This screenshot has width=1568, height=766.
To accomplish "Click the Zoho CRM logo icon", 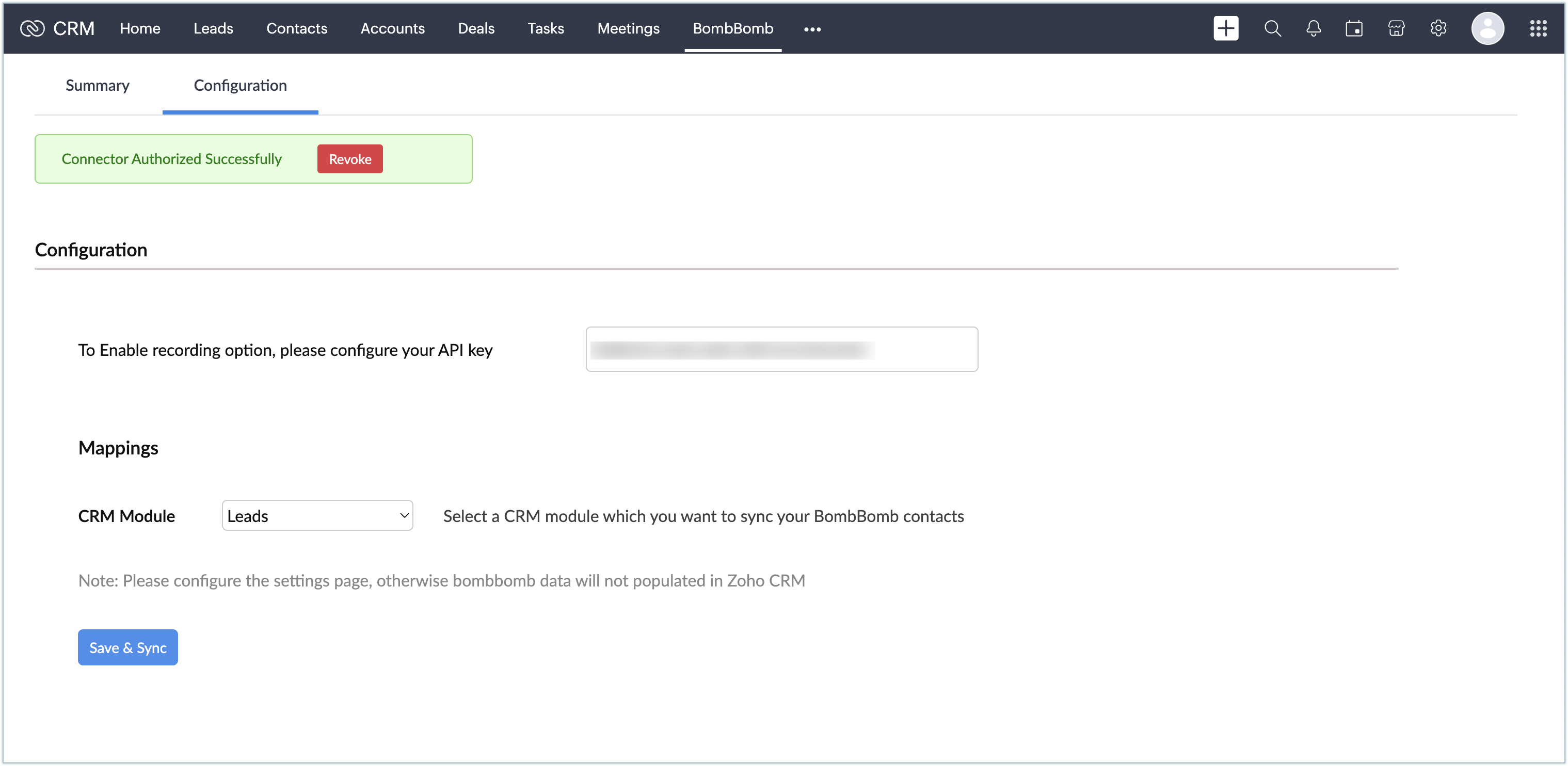I will point(33,28).
